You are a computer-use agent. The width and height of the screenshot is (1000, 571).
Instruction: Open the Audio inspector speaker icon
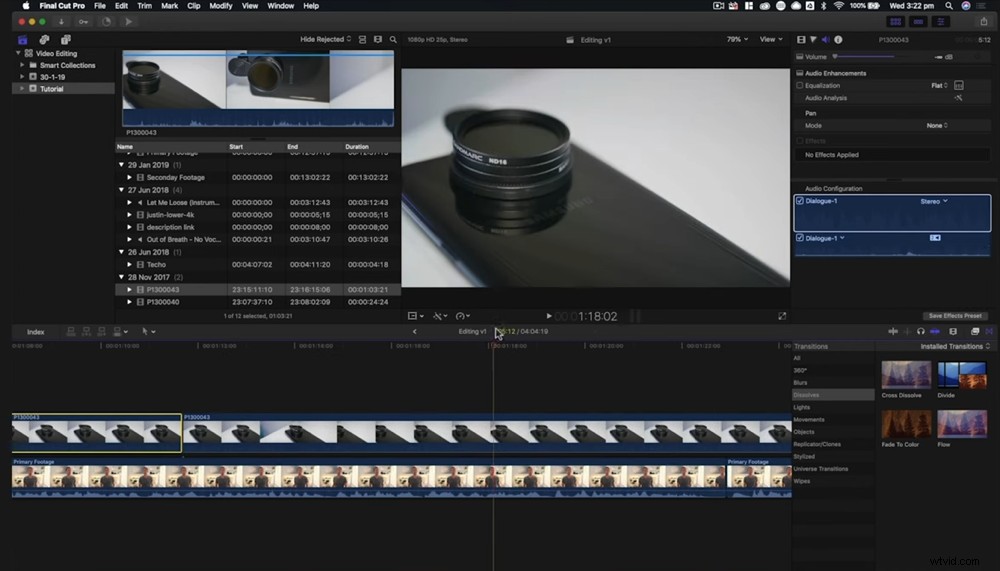(825, 40)
